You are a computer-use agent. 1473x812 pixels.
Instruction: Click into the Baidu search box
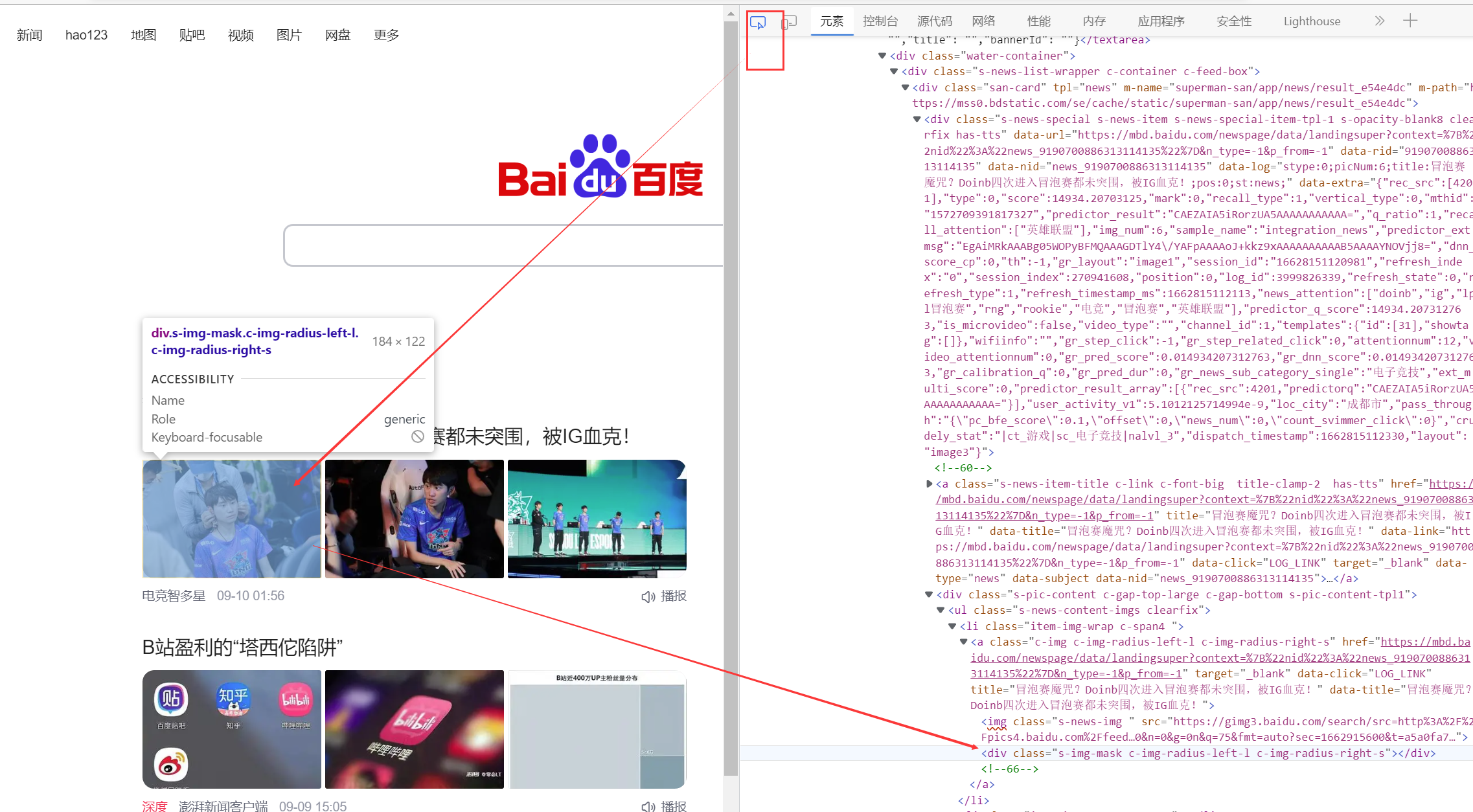click(503, 245)
